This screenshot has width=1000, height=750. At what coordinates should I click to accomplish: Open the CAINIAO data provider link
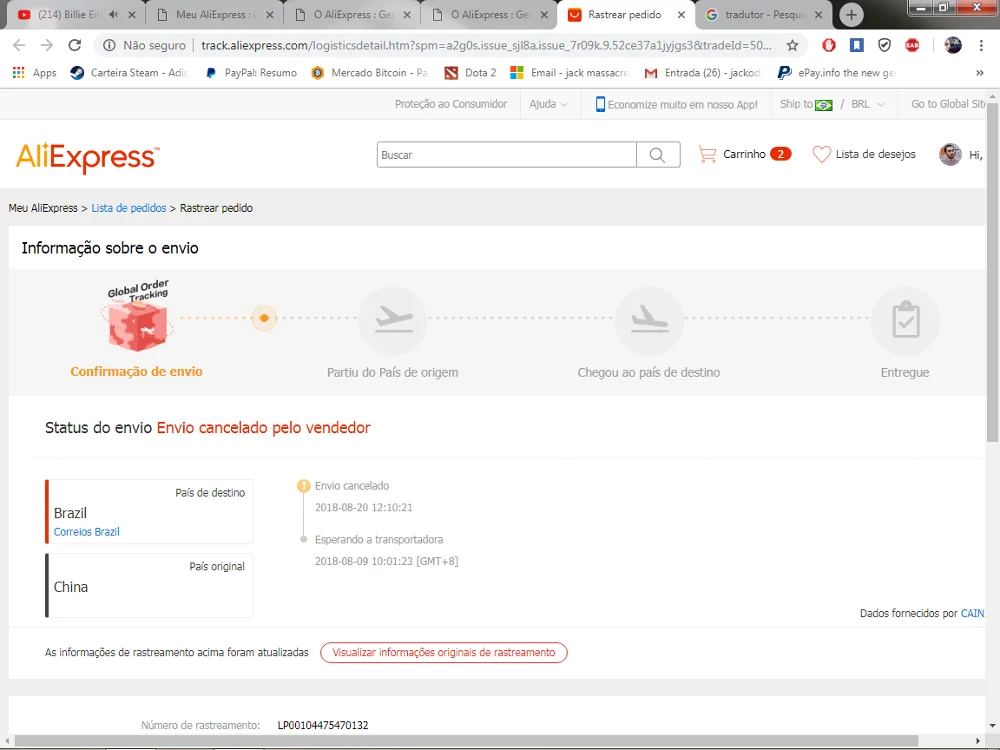973,614
